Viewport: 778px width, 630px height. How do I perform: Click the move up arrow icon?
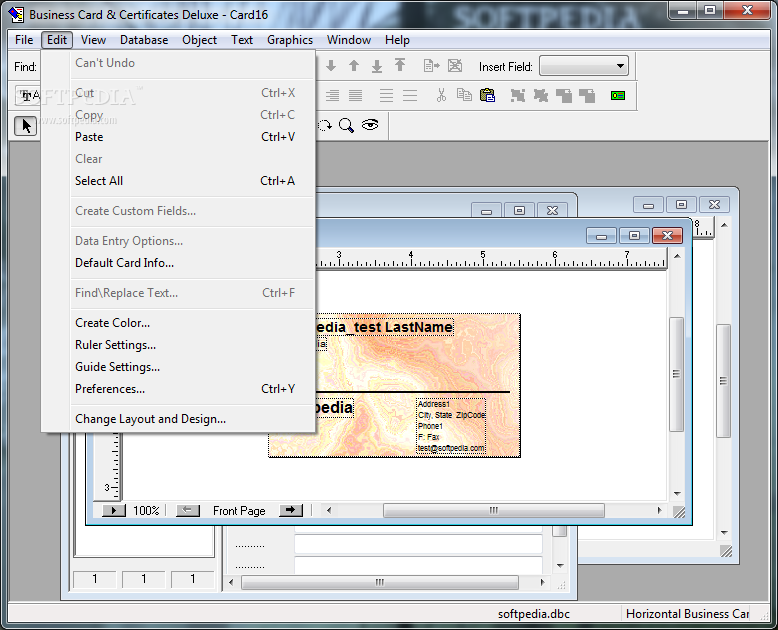[354, 65]
